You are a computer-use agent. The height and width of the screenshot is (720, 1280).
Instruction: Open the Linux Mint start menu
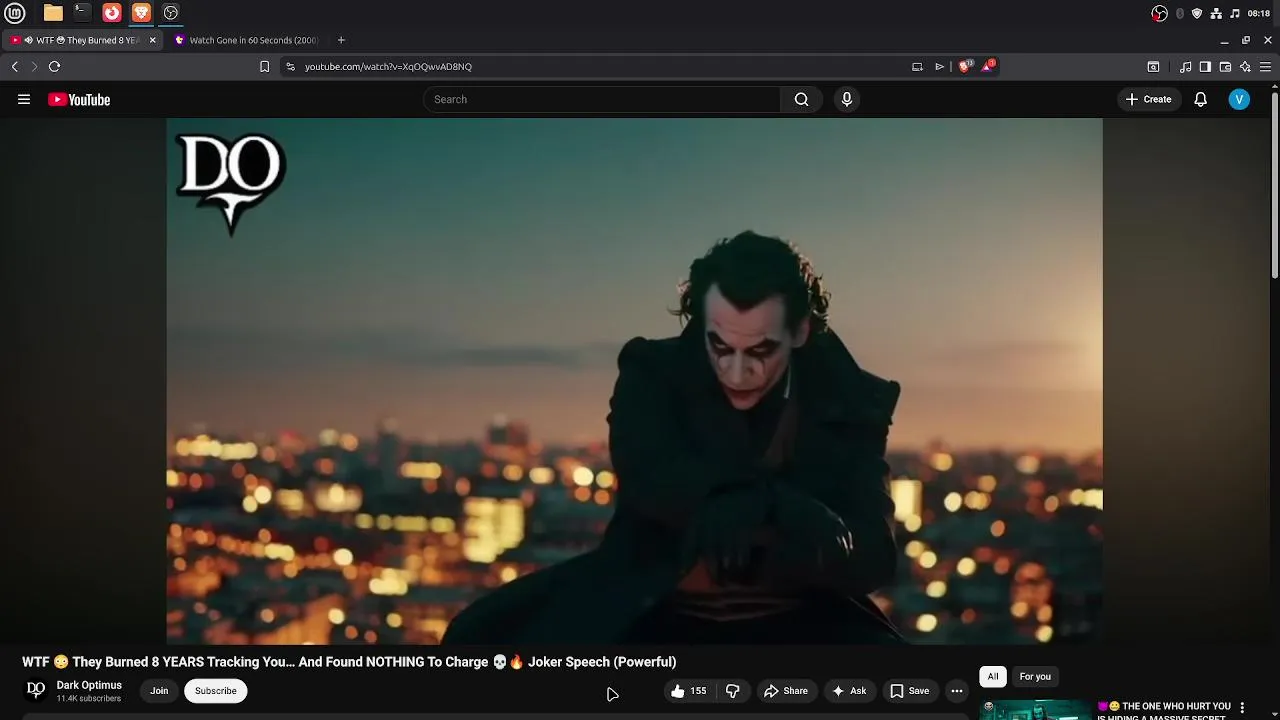pos(14,13)
